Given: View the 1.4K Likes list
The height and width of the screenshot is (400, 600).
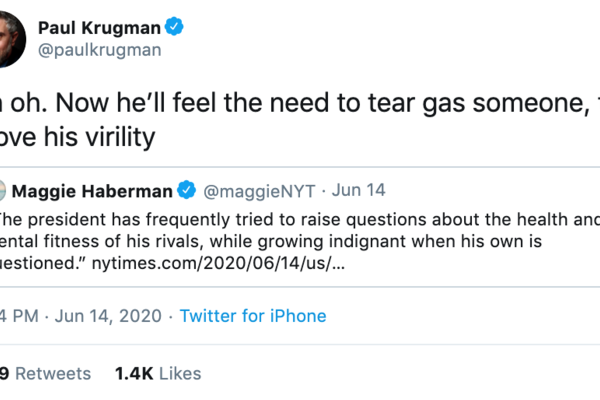Looking at the screenshot, I should 158,373.
